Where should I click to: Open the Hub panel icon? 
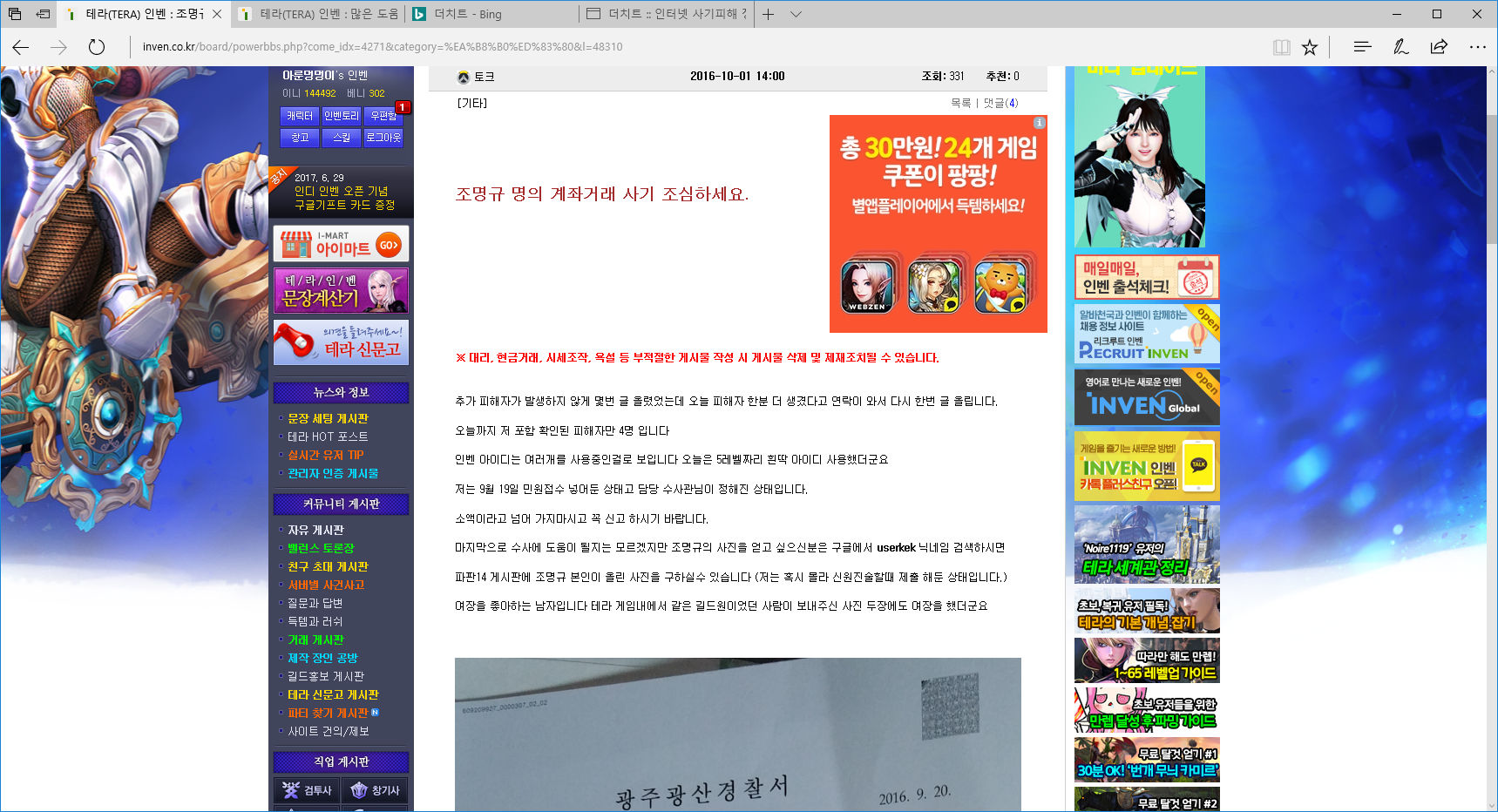click(x=1362, y=47)
